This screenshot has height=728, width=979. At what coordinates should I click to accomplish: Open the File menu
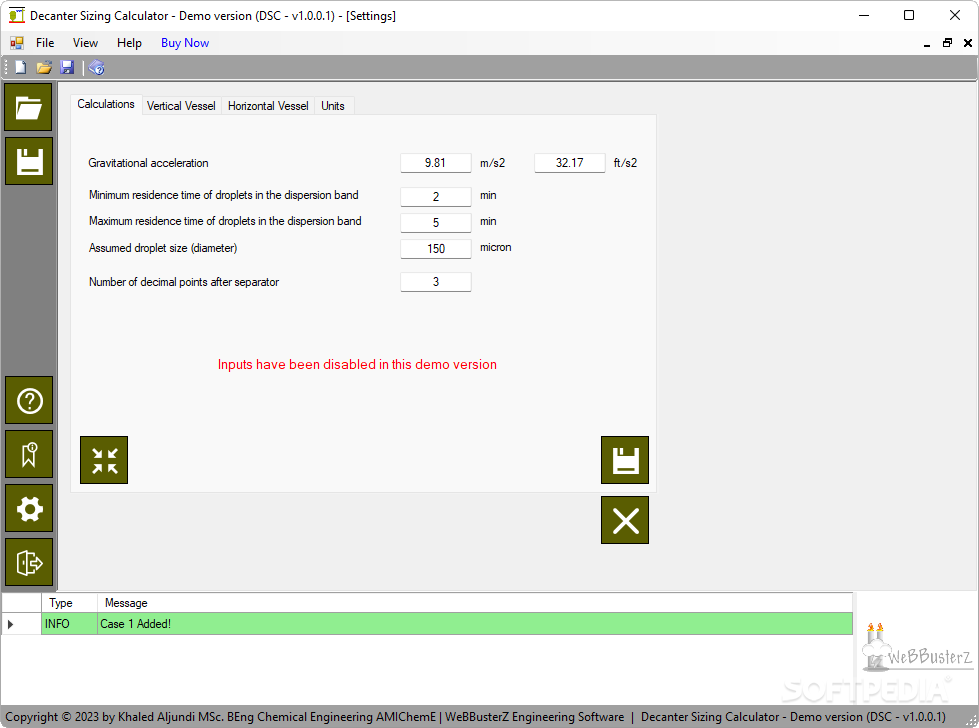pyautogui.click(x=45, y=42)
